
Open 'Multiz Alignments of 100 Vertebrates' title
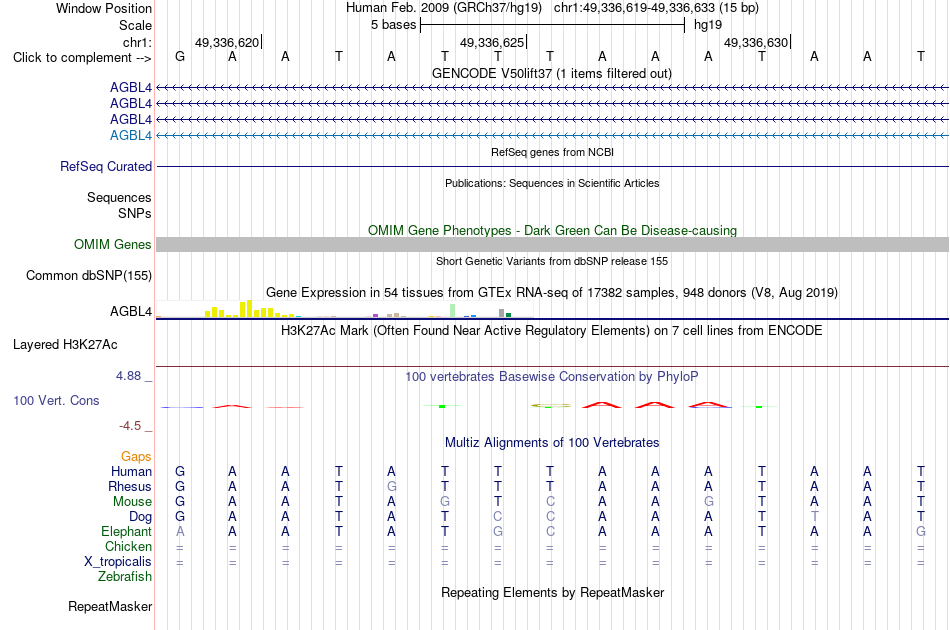552,443
